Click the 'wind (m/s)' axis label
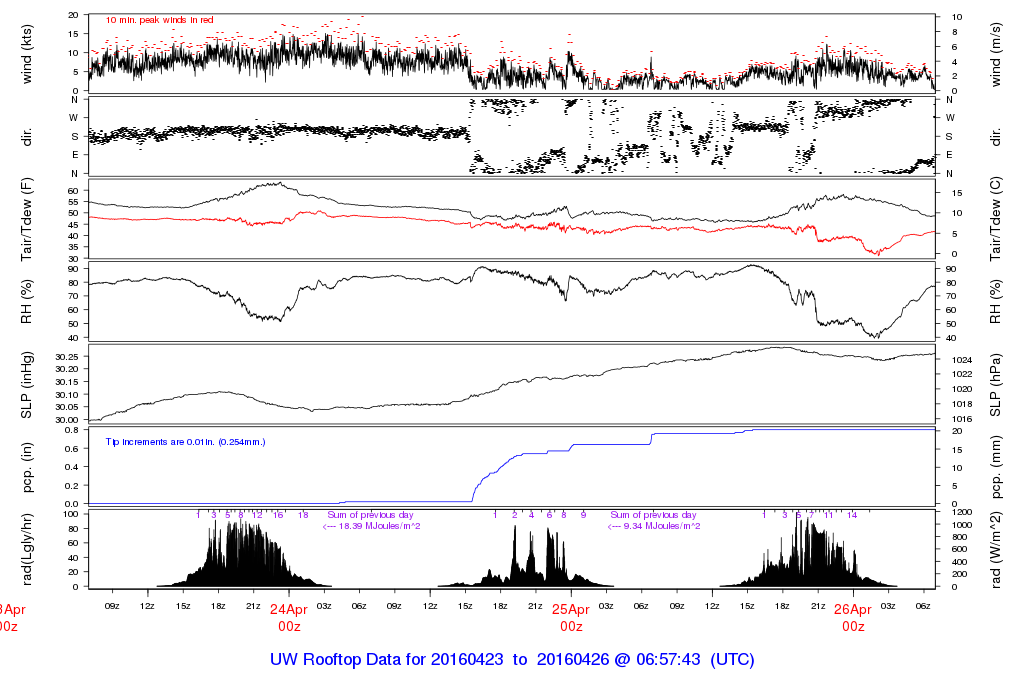Image resolution: width=1024 pixels, height=700 pixels. 996,54
